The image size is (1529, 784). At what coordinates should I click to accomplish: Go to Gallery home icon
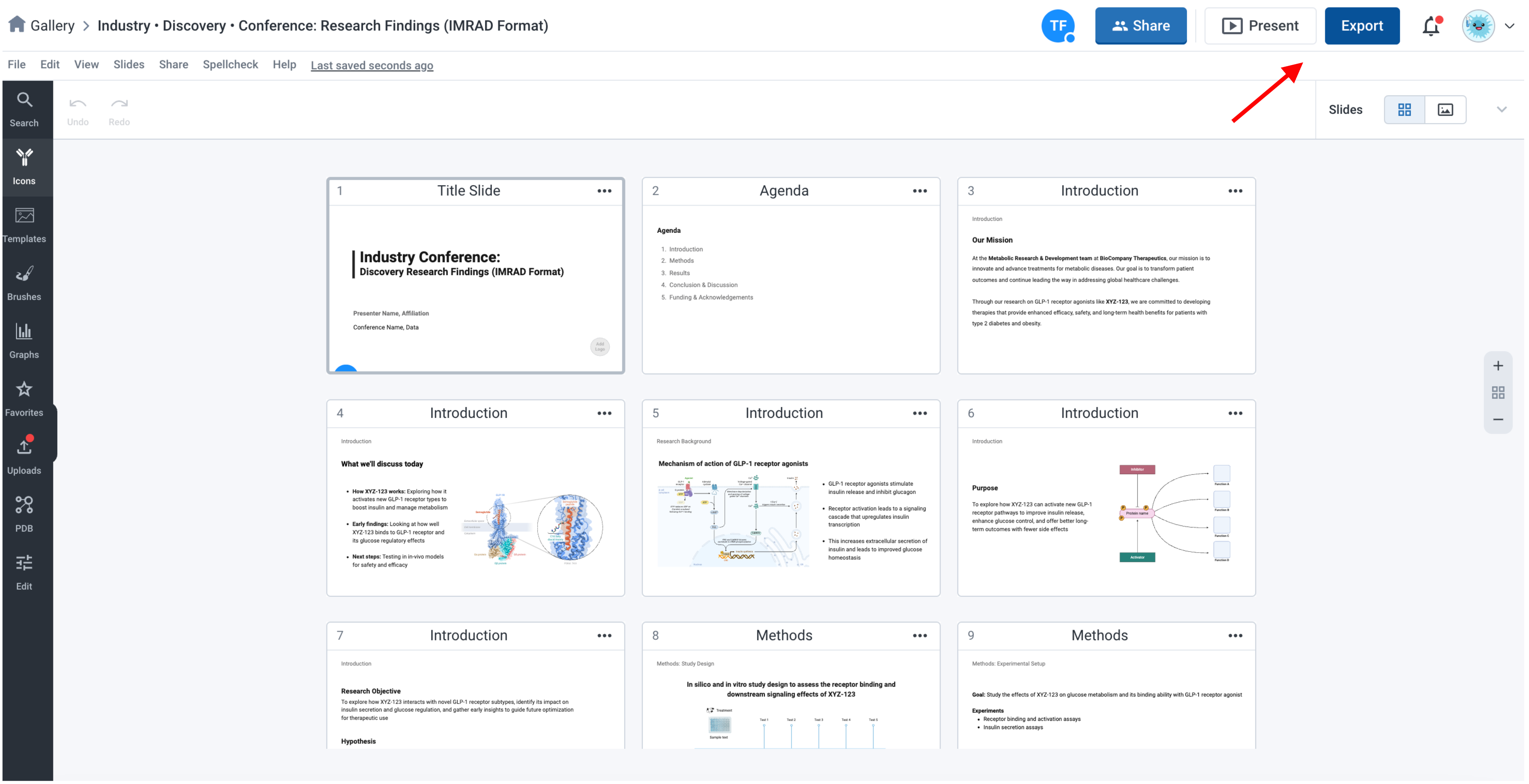(x=17, y=24)
